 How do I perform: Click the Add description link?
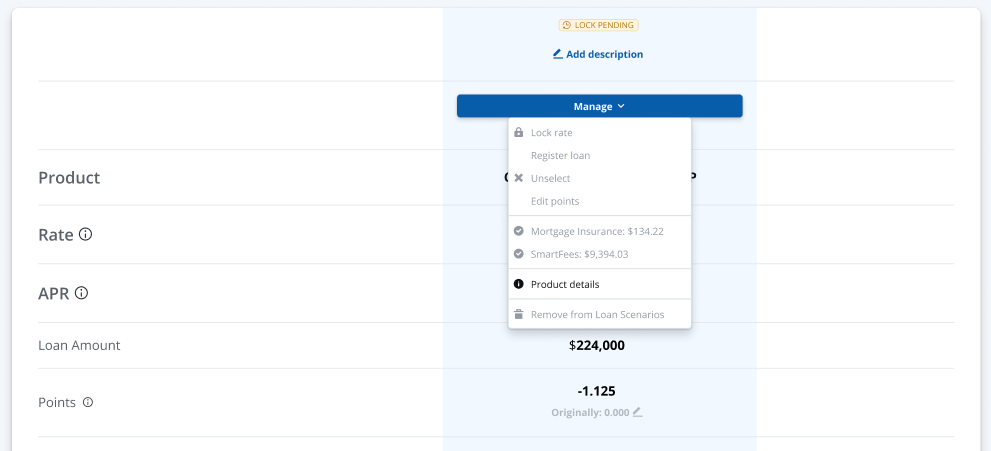coord(604,54)
